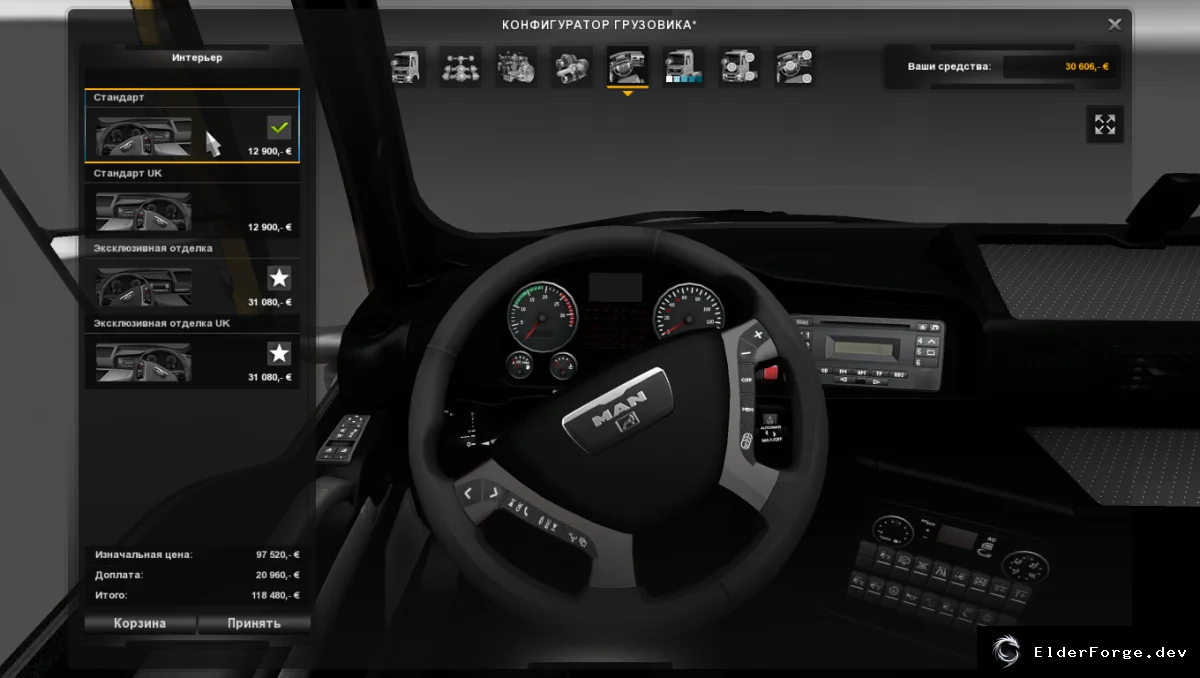Click the star icon on Эксклюзивная отделка
This screenshot has width=1200, height=678.
pyautogui.click(x=279, y=277)
